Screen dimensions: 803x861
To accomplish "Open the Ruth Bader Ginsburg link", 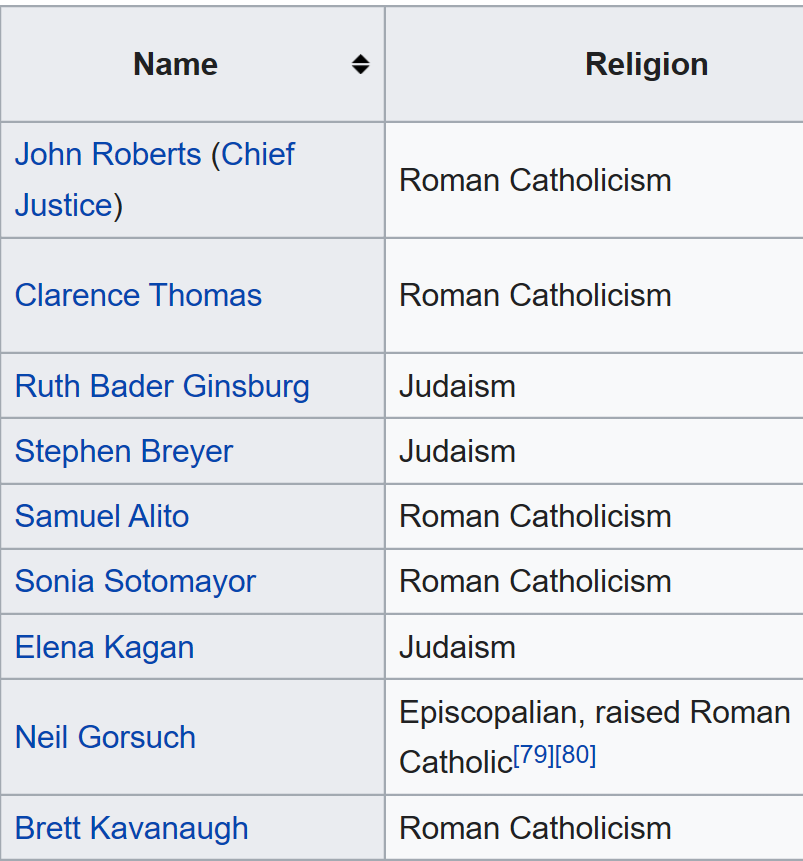I will tap(162, 387).
